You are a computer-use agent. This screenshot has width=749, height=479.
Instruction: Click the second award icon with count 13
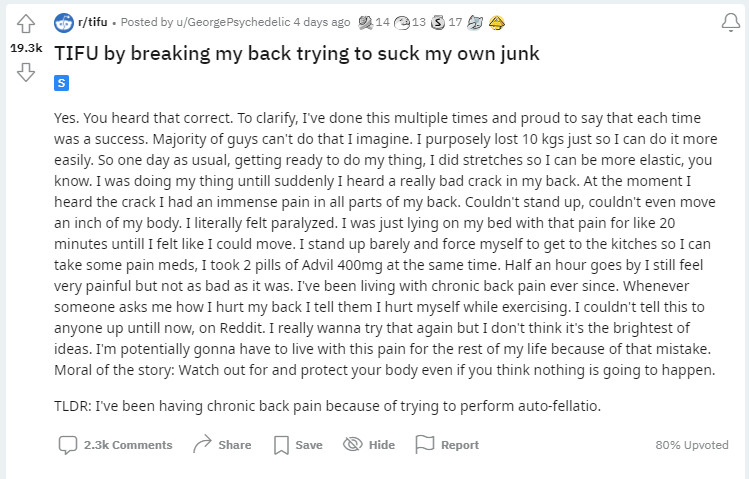pyautogui.click(x=403, y=22)
